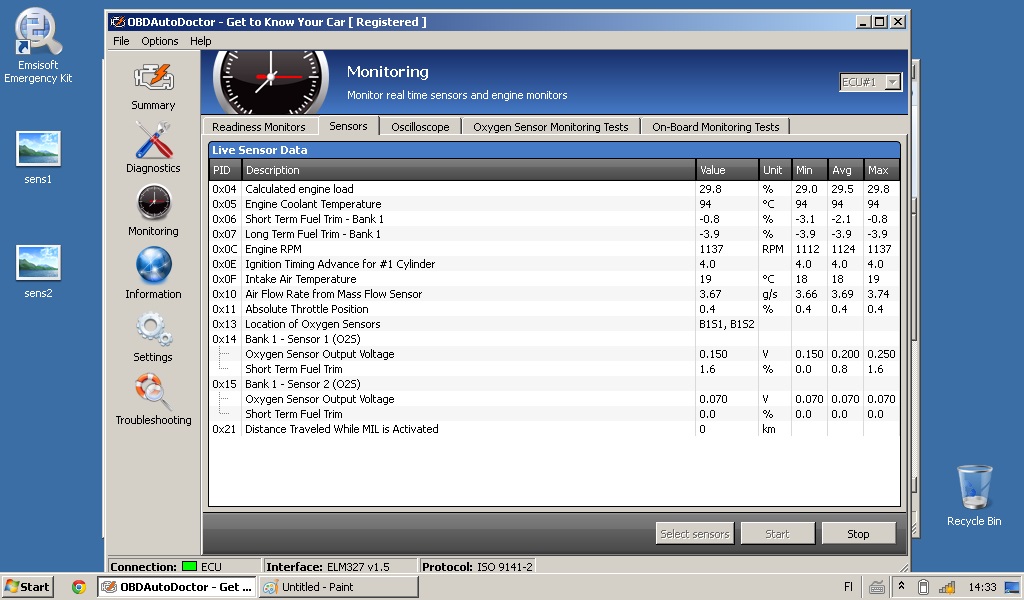
Task: Open the Options menu
Action: [159, 40]
